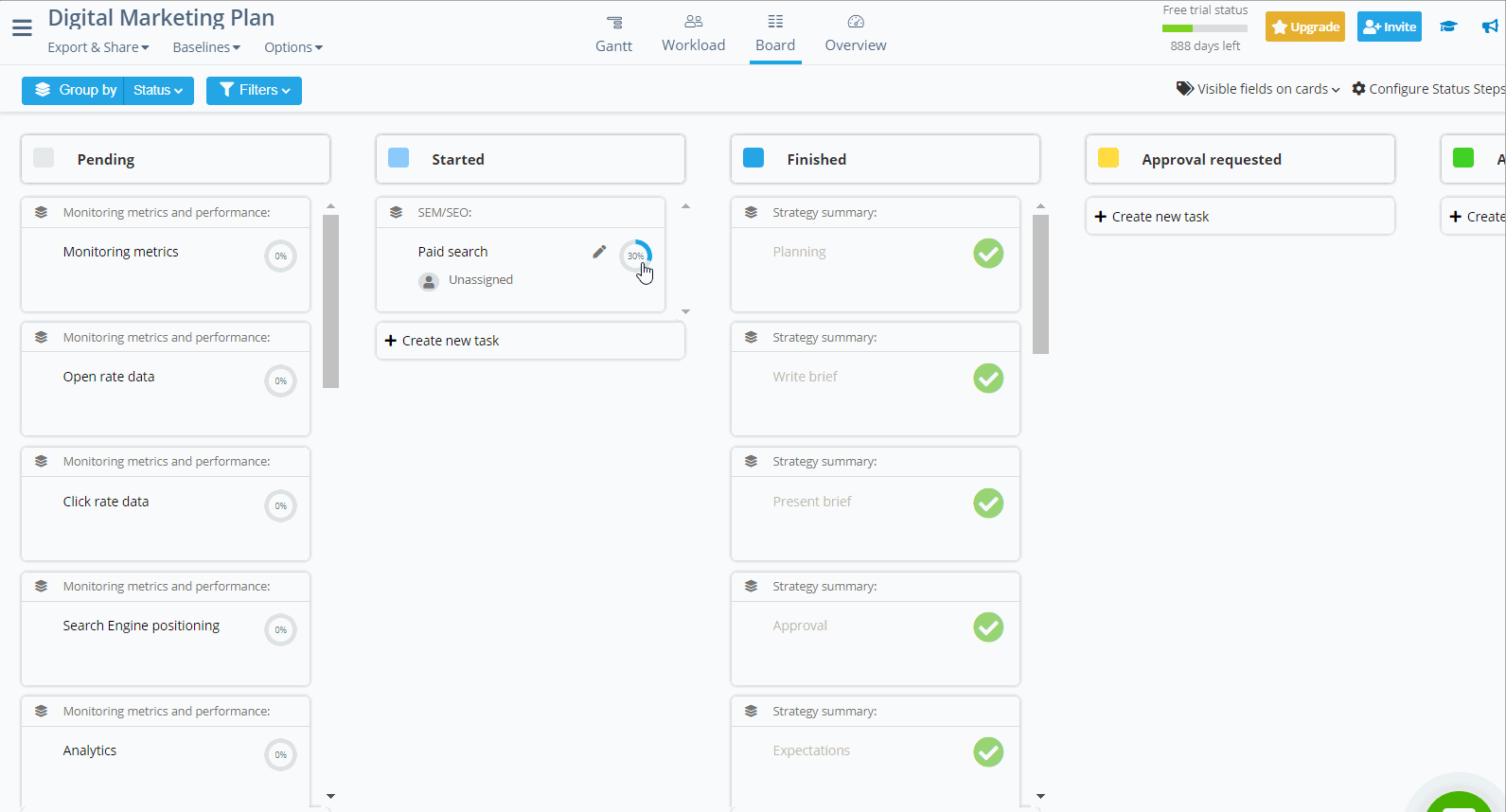Screen dimensions: 1506x812
Task: Click the stack icon on Click rate data card
Action: 41,461
